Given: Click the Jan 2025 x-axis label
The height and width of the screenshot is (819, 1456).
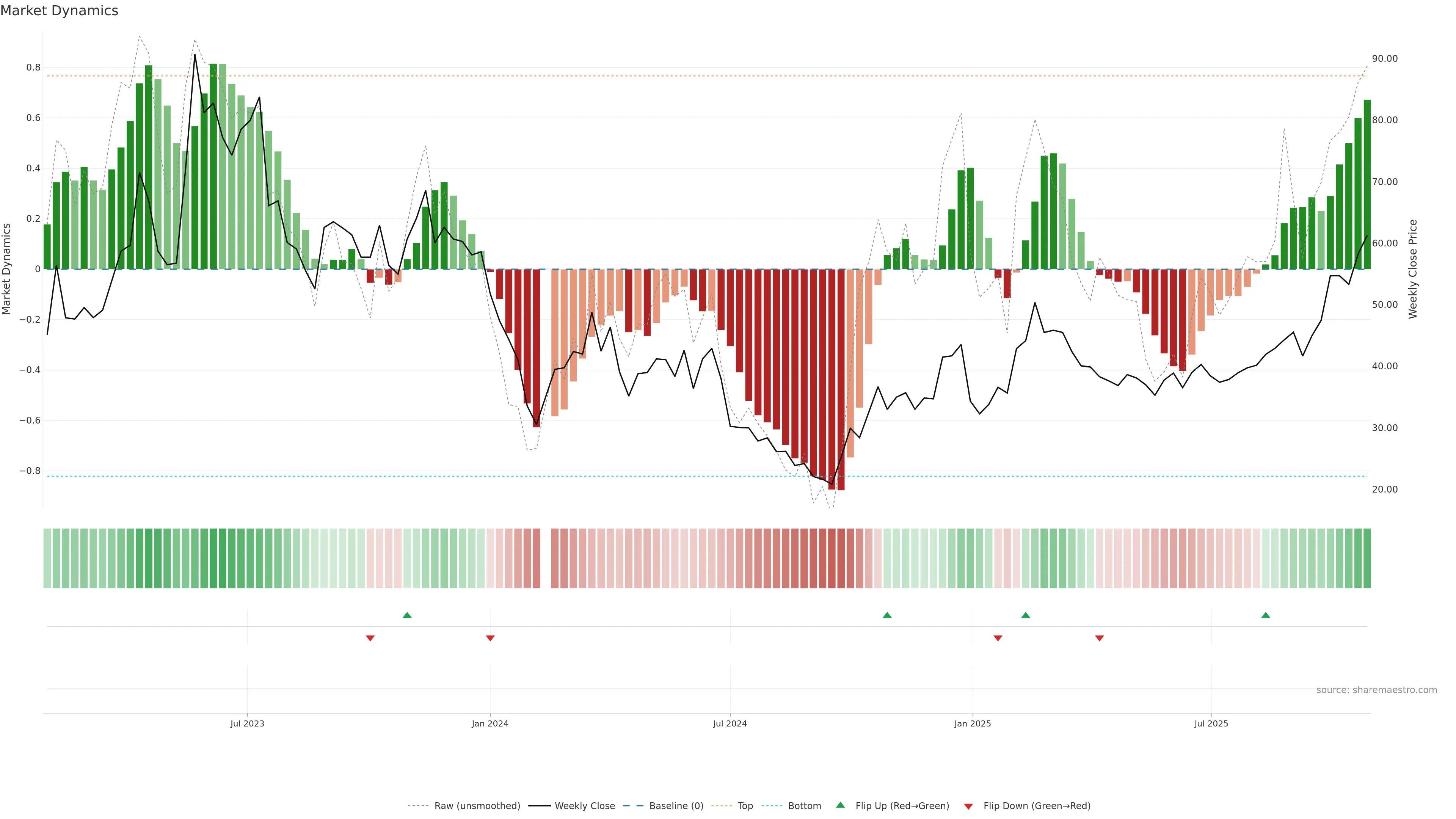Looking at the screenshot, I should point(972,723).
